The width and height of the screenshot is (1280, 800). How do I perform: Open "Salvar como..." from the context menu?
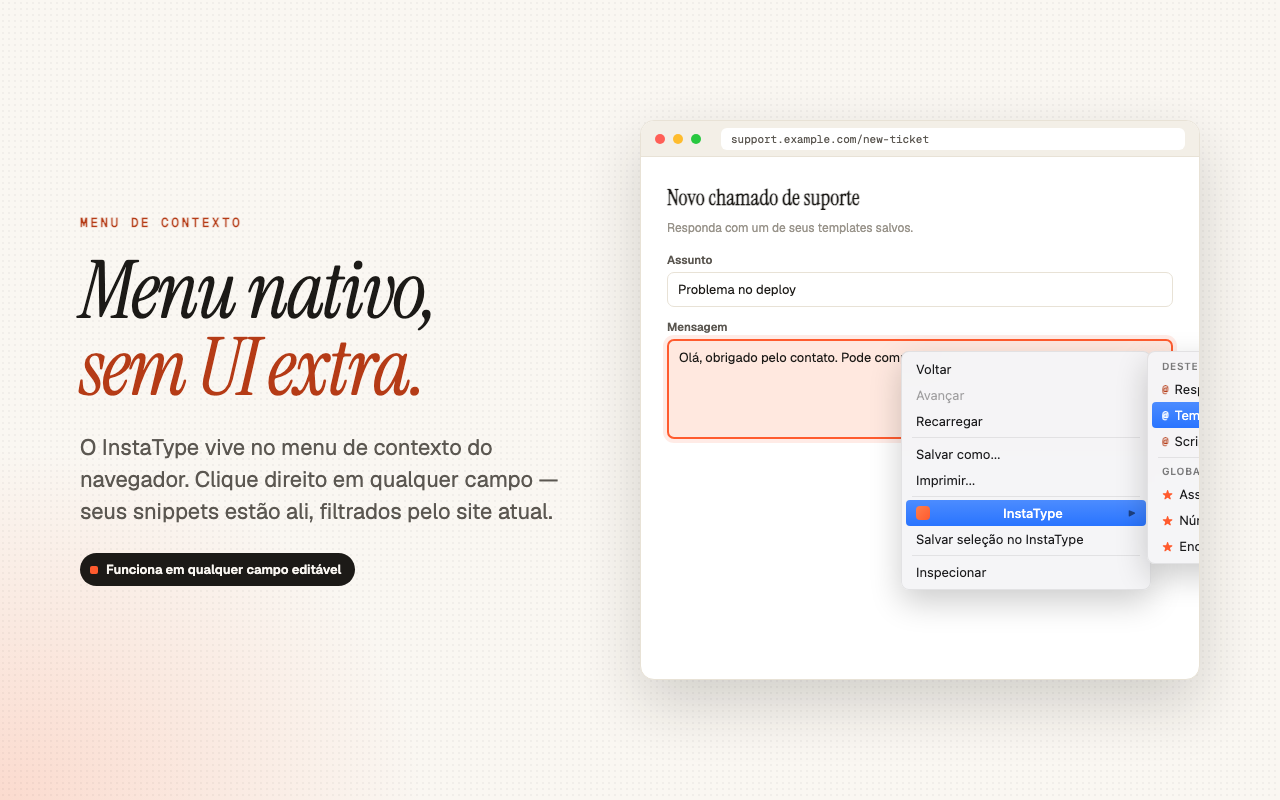pos(1025,455)
